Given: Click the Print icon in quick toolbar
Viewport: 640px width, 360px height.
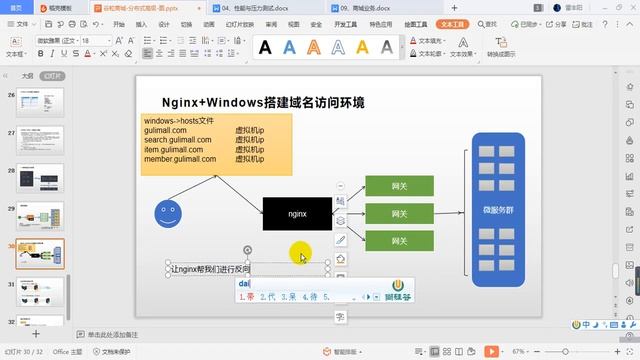Looking at the screenshot, I should tap(72, 24).
